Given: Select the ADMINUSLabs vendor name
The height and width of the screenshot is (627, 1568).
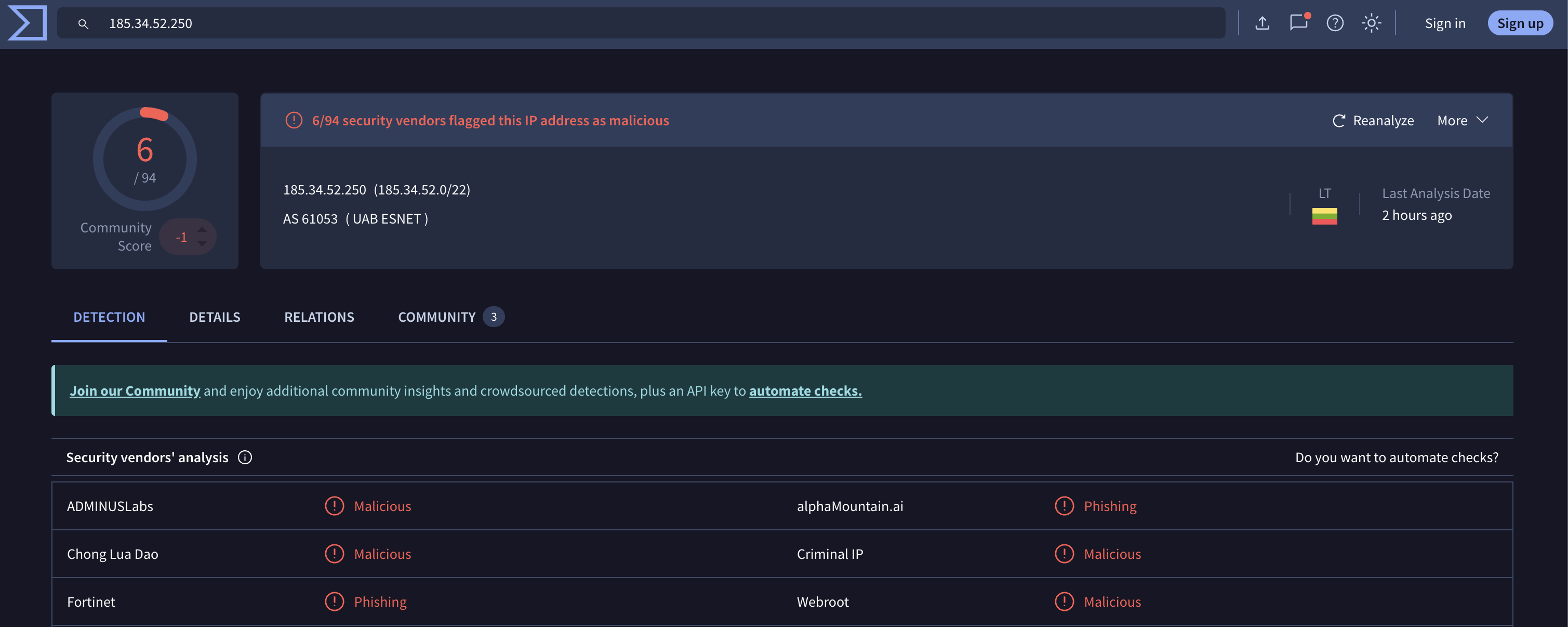Looking at the screenshot, I should (x=110, y=506).
